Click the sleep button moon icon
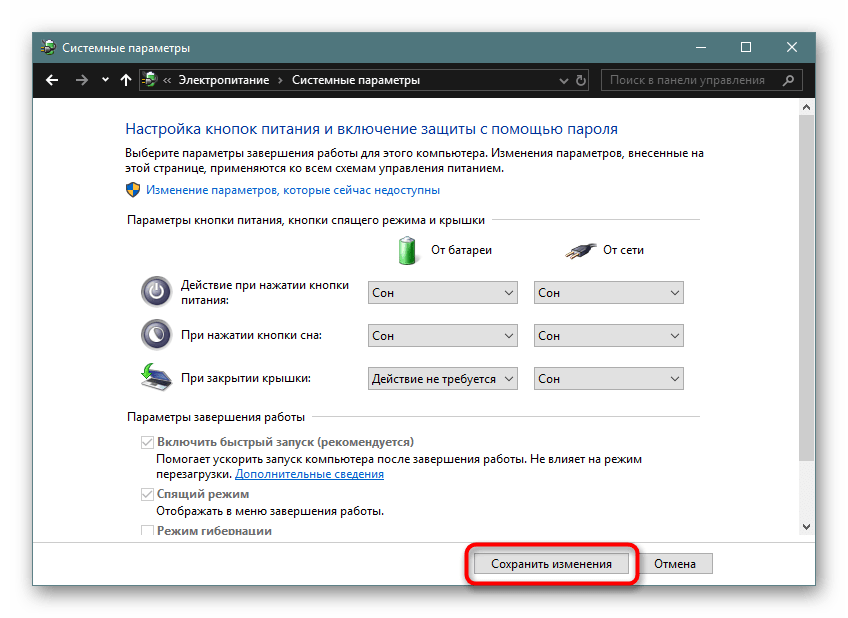Image resolution: width=848 pixels, height=618 pixels. pyautogui.click(x=155, y=335)
